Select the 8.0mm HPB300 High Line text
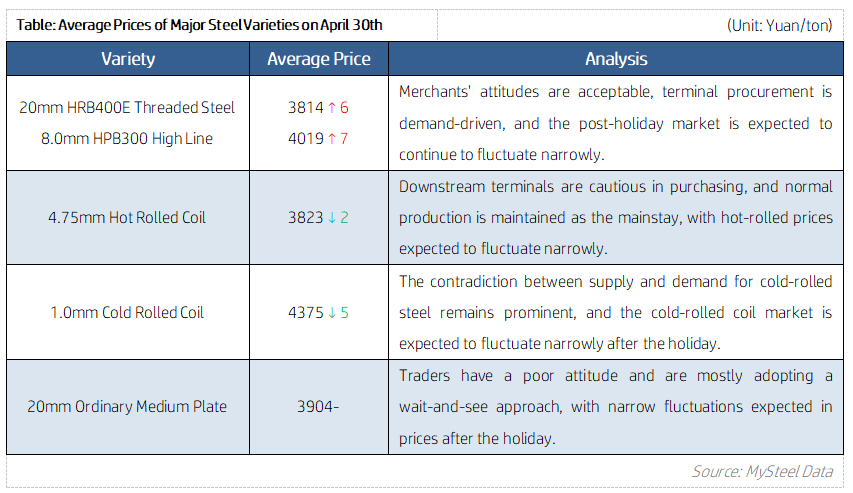This screenshot has height=493, width=853. coord(127,138)
